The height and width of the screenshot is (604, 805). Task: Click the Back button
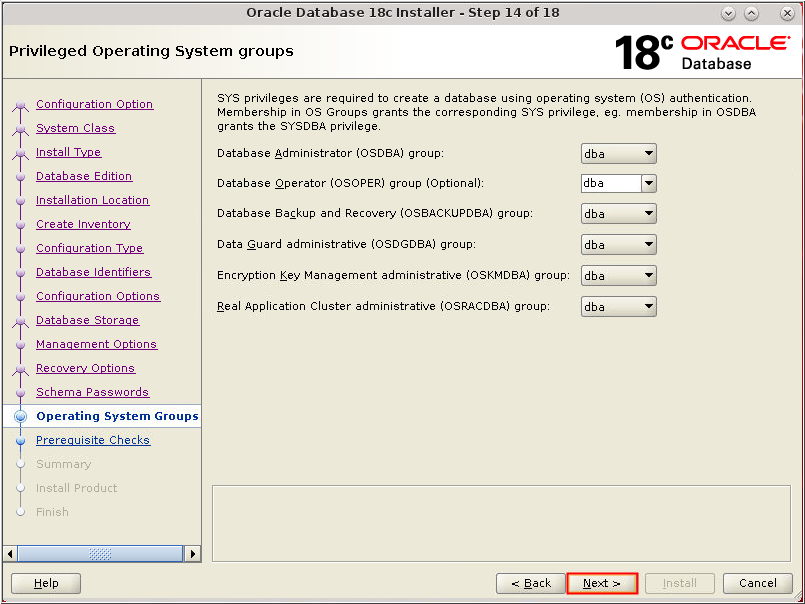point(530,583)
